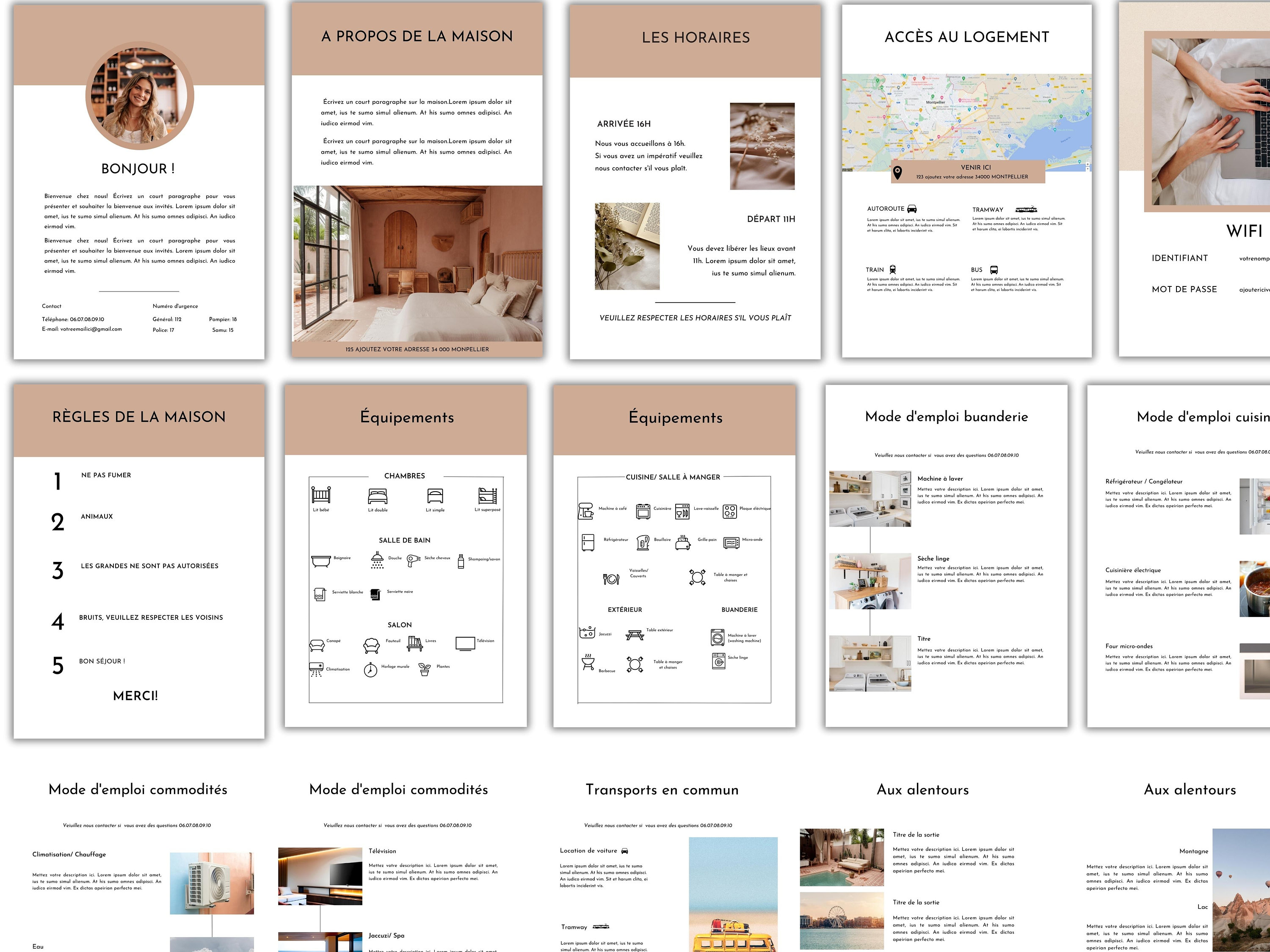Image resolution: width=1270 pixels, height=952 pixels.
Task: Open the laundry photo next to Machine à laver
Action: point(870,499)
